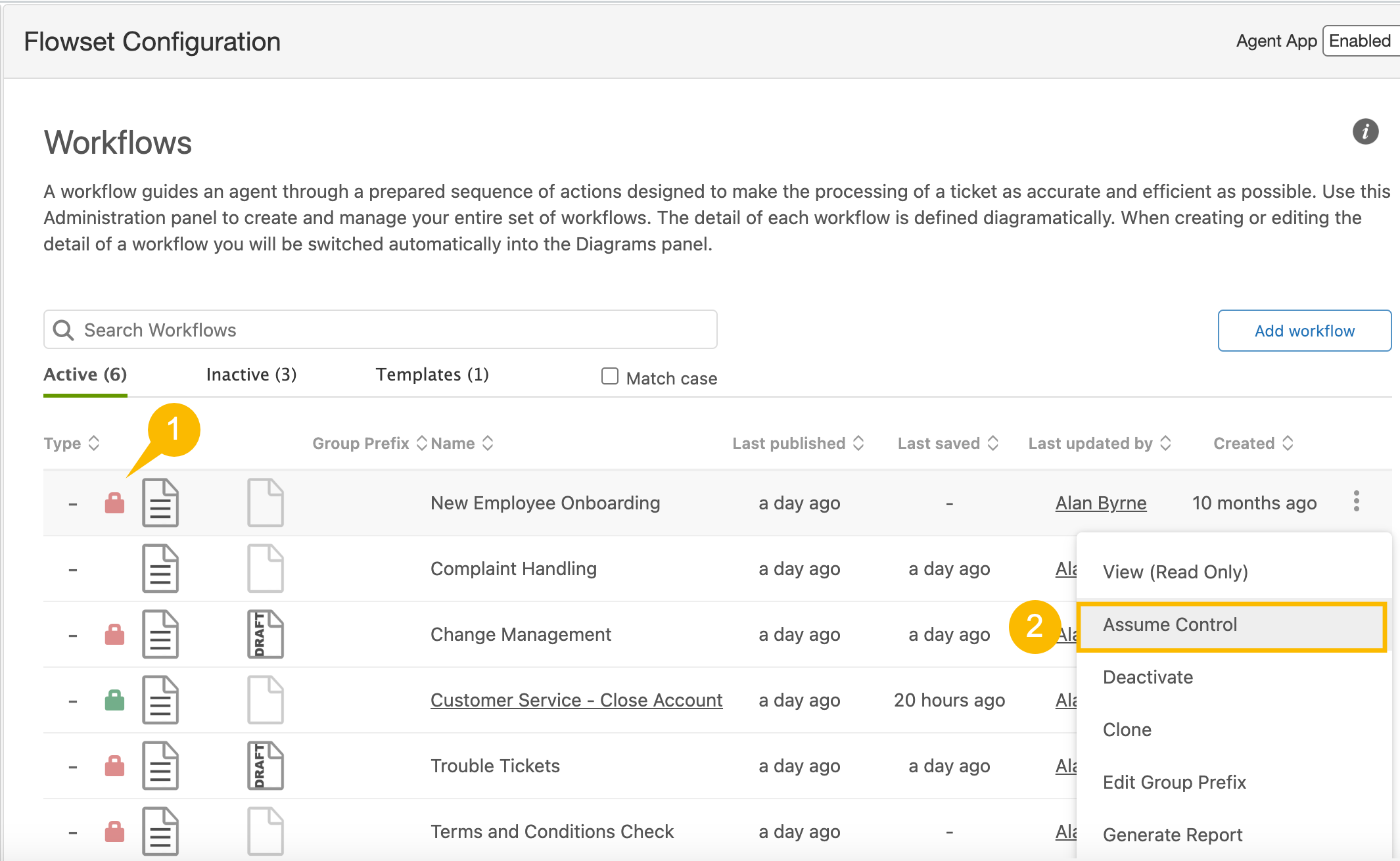Click published document icon for Trouble Tickets
Viewport: 1400px width, 861px height.
pyautogui.click(x=160, y=766)
